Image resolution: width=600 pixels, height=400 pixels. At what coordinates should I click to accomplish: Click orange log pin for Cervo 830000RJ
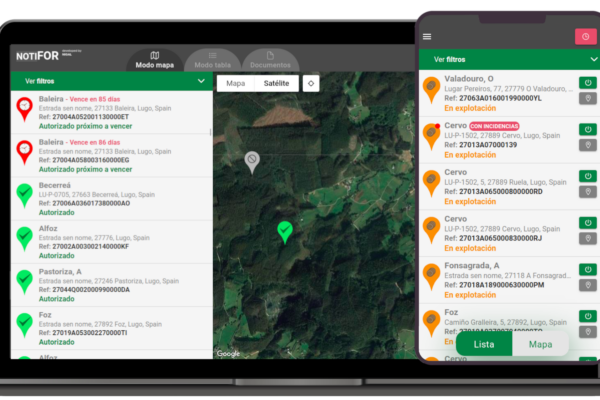tap(431, 230)
